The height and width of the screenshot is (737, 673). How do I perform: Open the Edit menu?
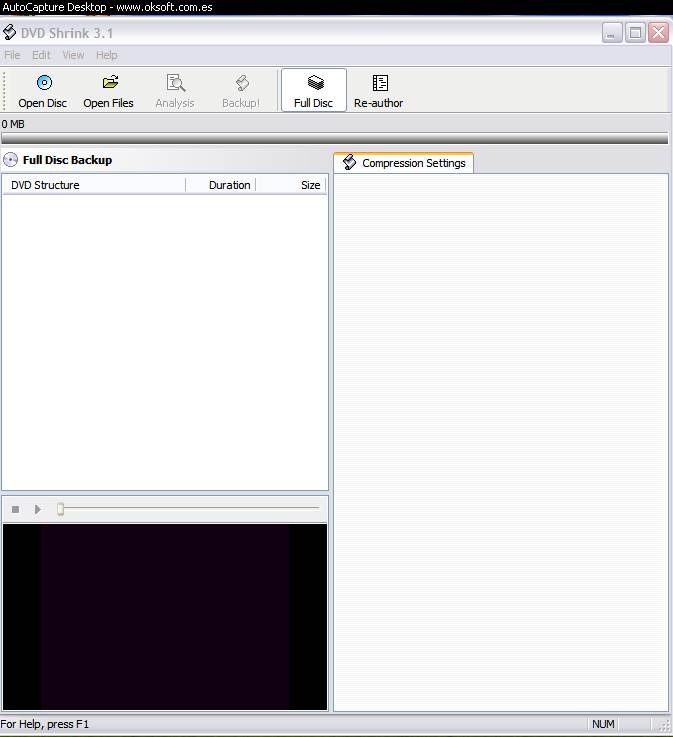41,55
